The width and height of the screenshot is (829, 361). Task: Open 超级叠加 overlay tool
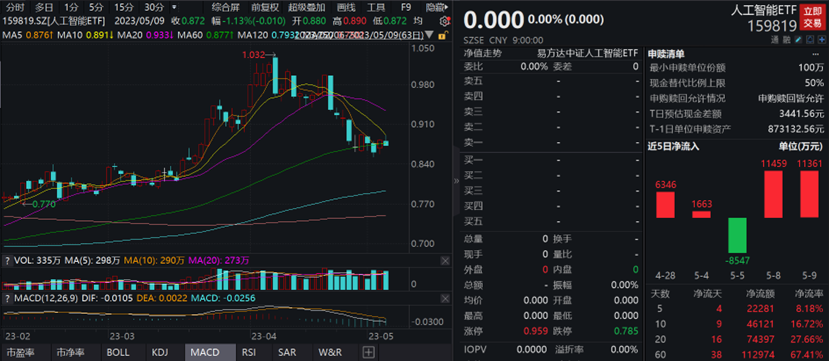point(307,7)
